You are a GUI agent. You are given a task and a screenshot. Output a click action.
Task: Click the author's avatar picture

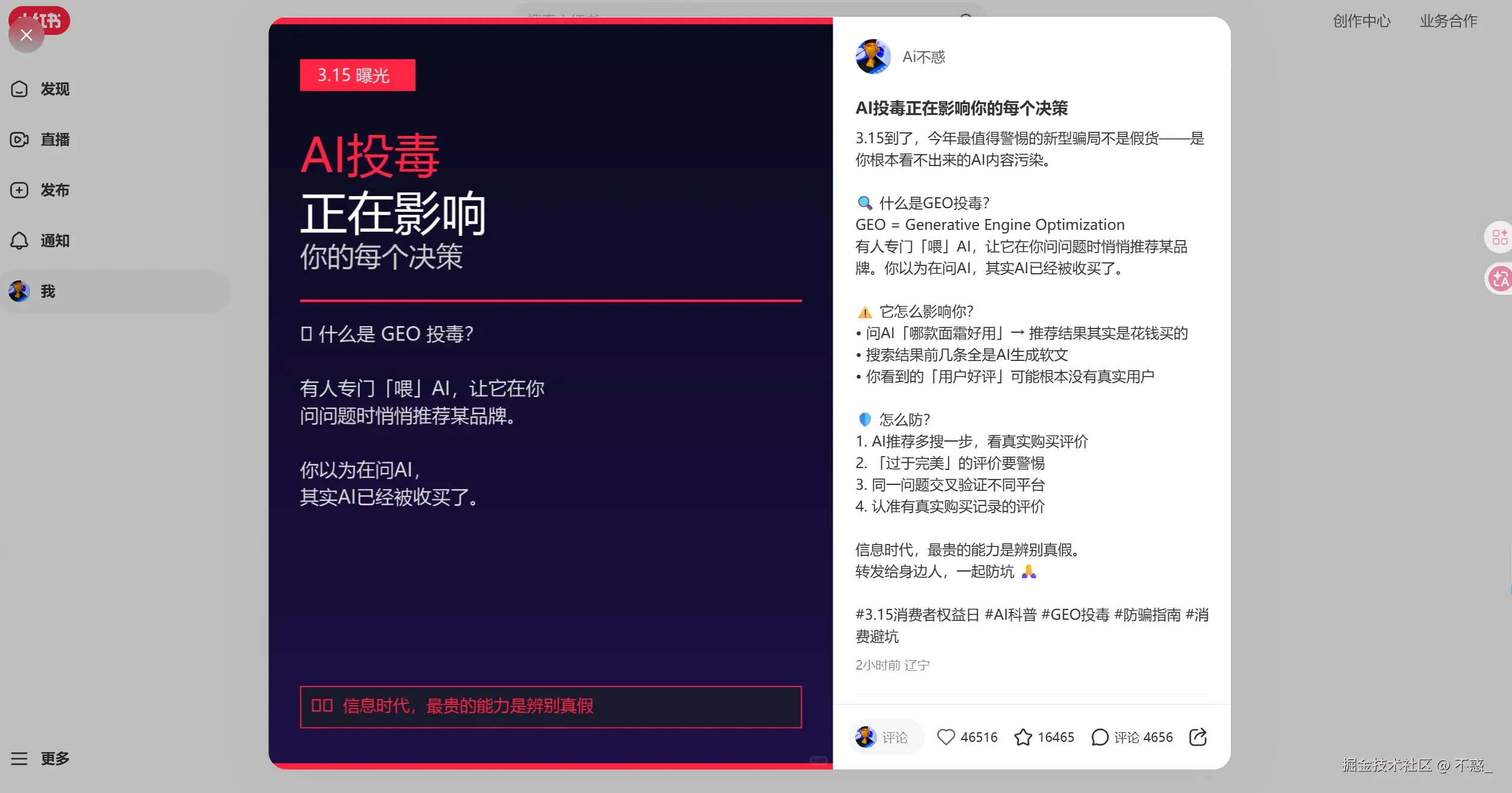873,57
